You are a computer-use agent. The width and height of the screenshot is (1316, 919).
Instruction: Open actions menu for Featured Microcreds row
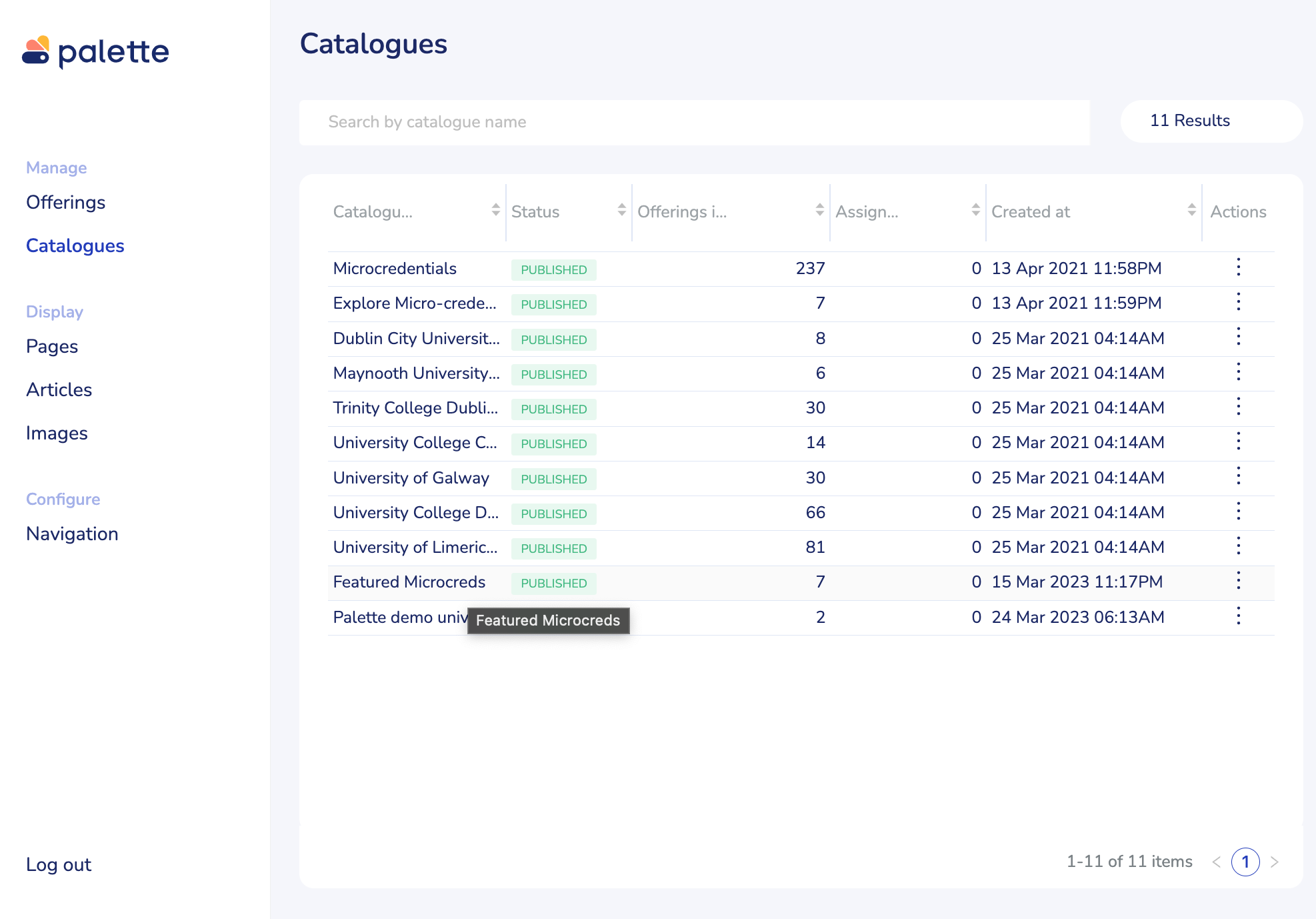point(1238,581)
